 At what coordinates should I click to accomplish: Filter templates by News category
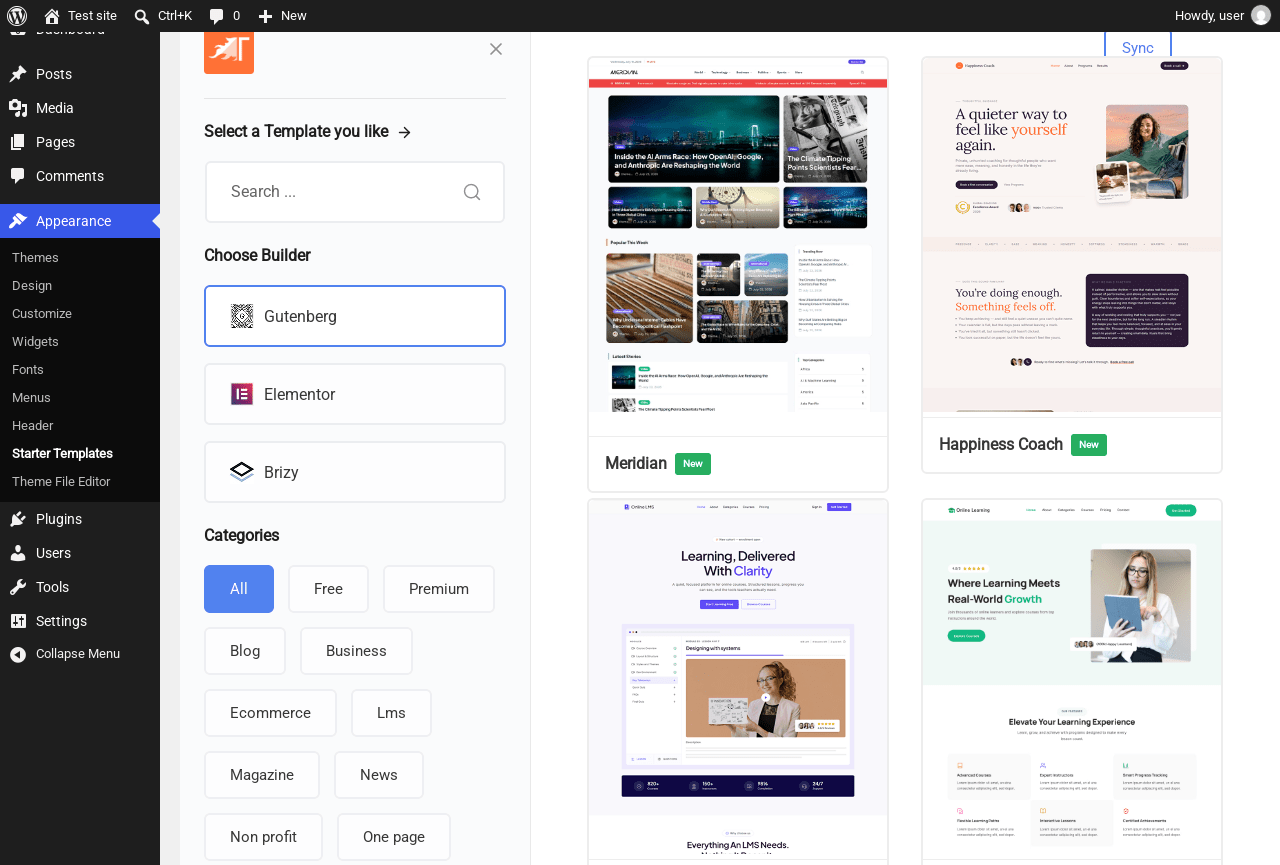[x=379, y=775]
